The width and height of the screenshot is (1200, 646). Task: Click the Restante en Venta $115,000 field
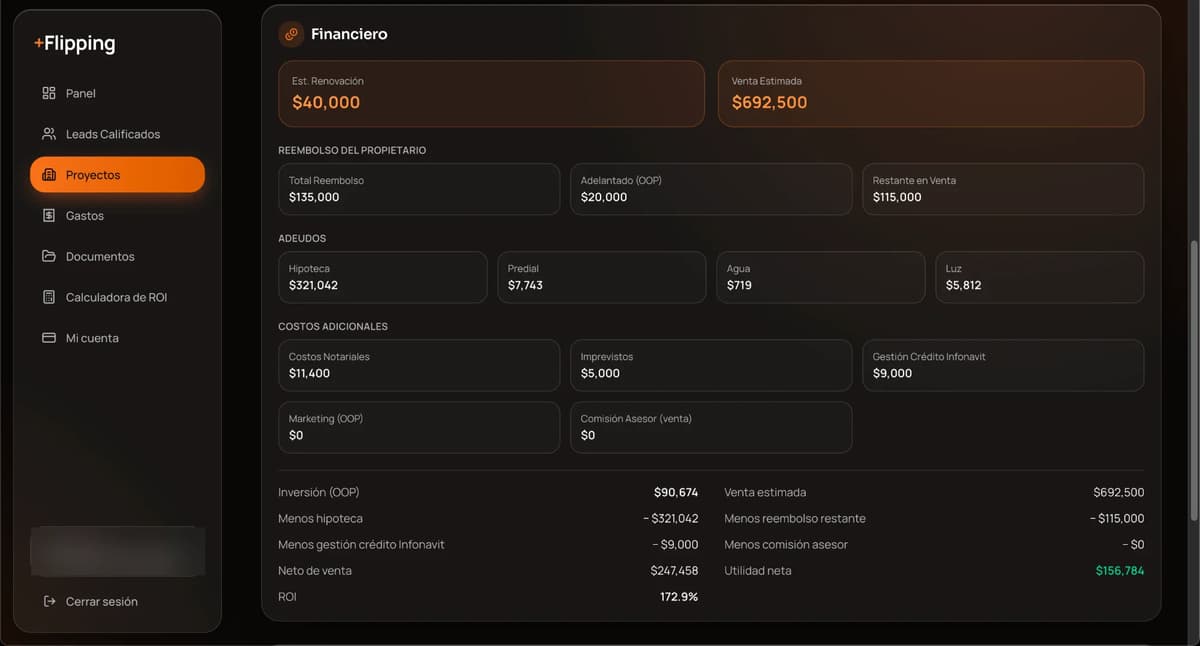[1003, 189]
